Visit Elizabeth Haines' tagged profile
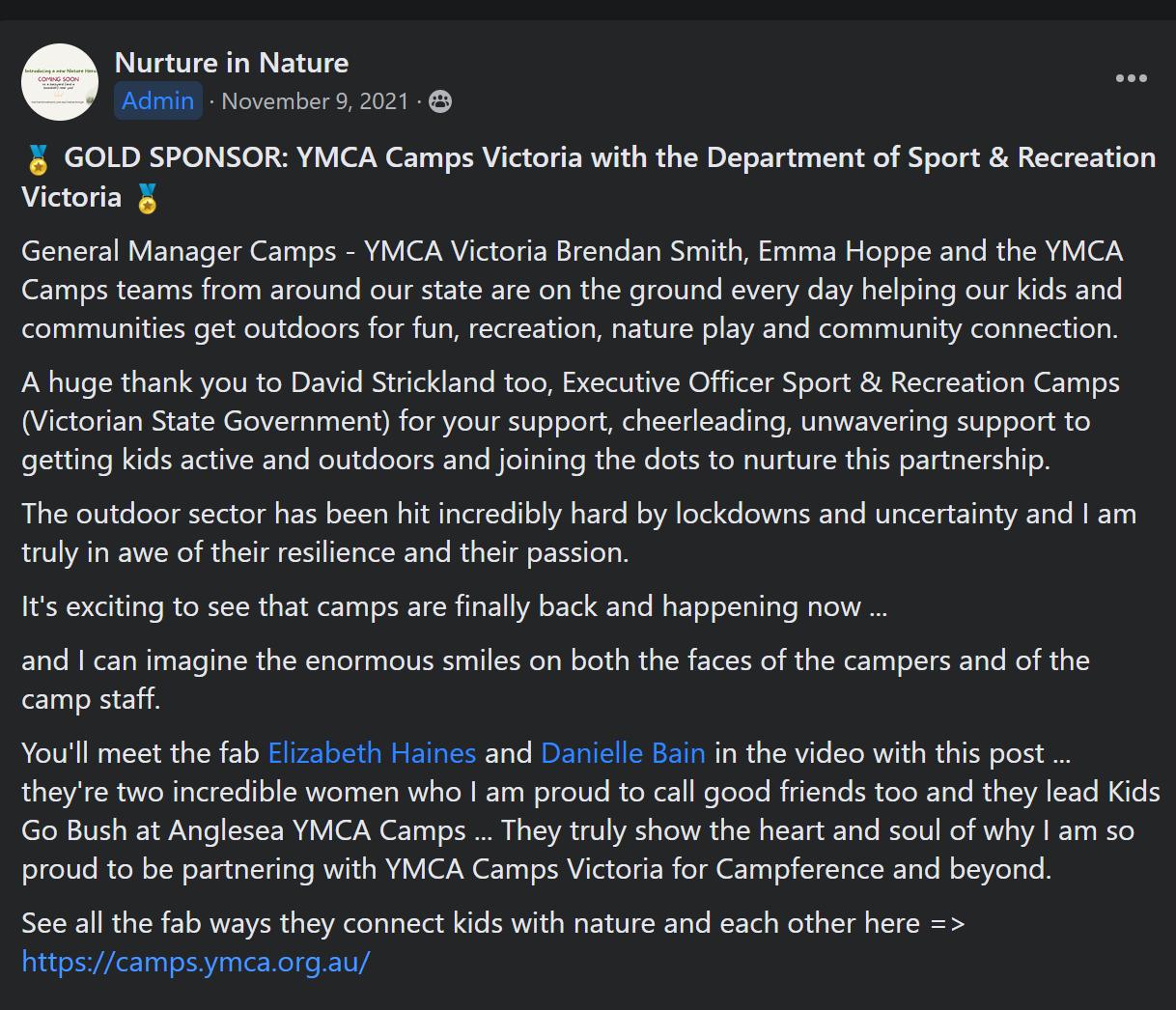The image size is (1176, 1010). click(x=372, y=753)
